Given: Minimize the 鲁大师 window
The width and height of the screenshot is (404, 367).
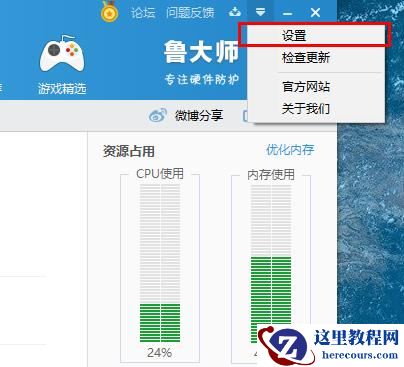Looking at the screenshot, I should [x=287, y=13].
